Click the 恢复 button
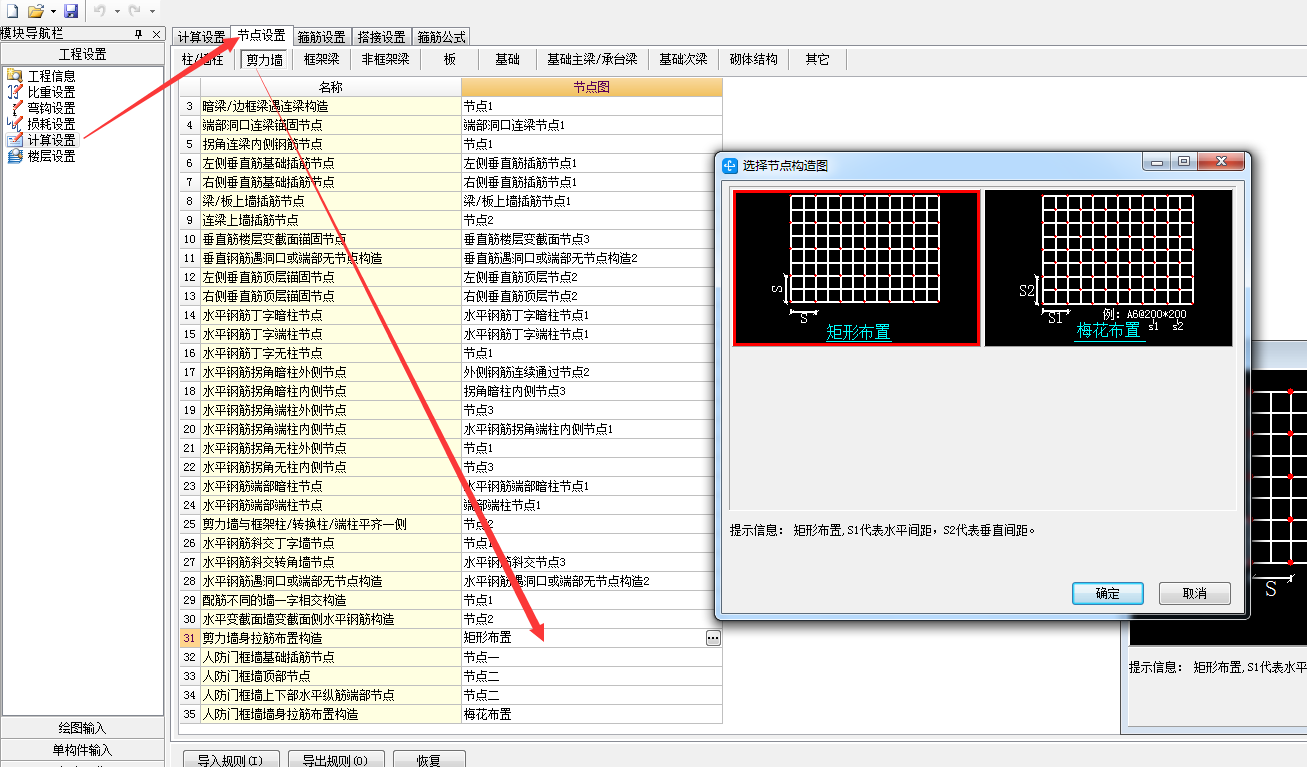This screenshot has height=767, width=1307. click(429, 760)
